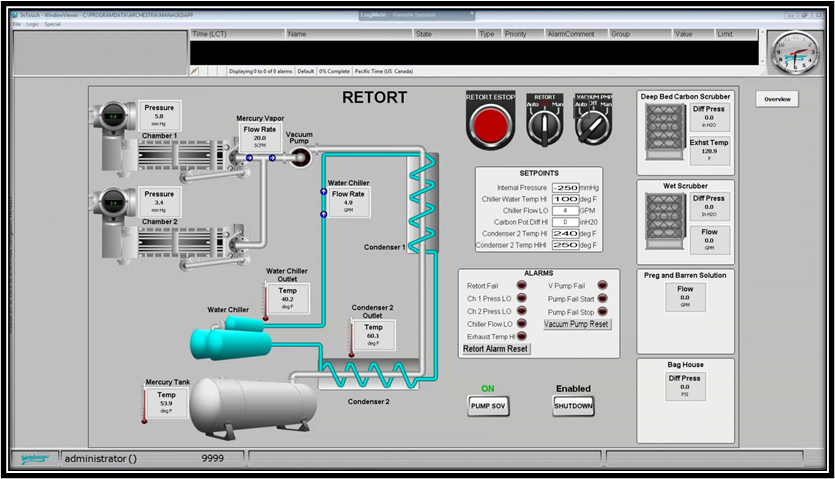Click the Mercury Vapor Flow Rate readout

[259, 137]
